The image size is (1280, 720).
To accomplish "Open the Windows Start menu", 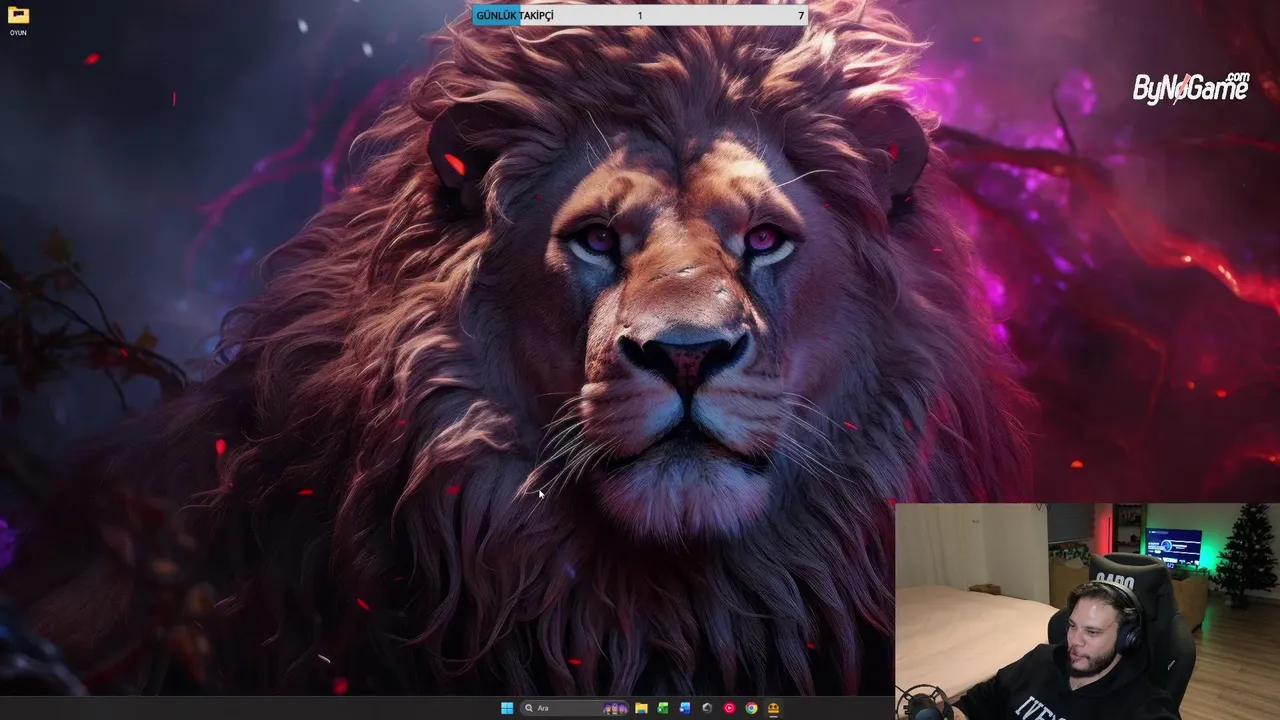I will [x=507, y=708].
